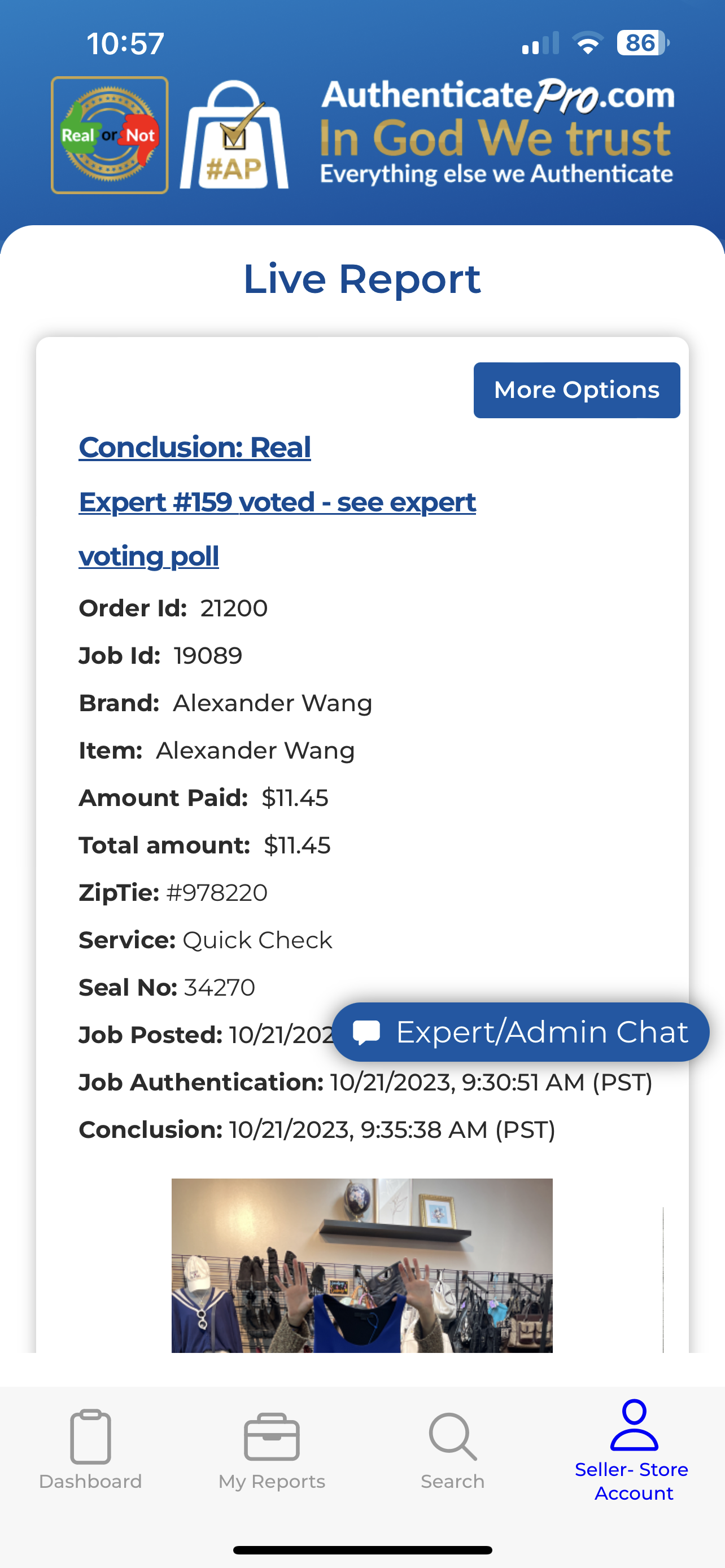Viewport: 725px width, 1568px height.
Task: Open the More Options menu
Action: (576, 390)
